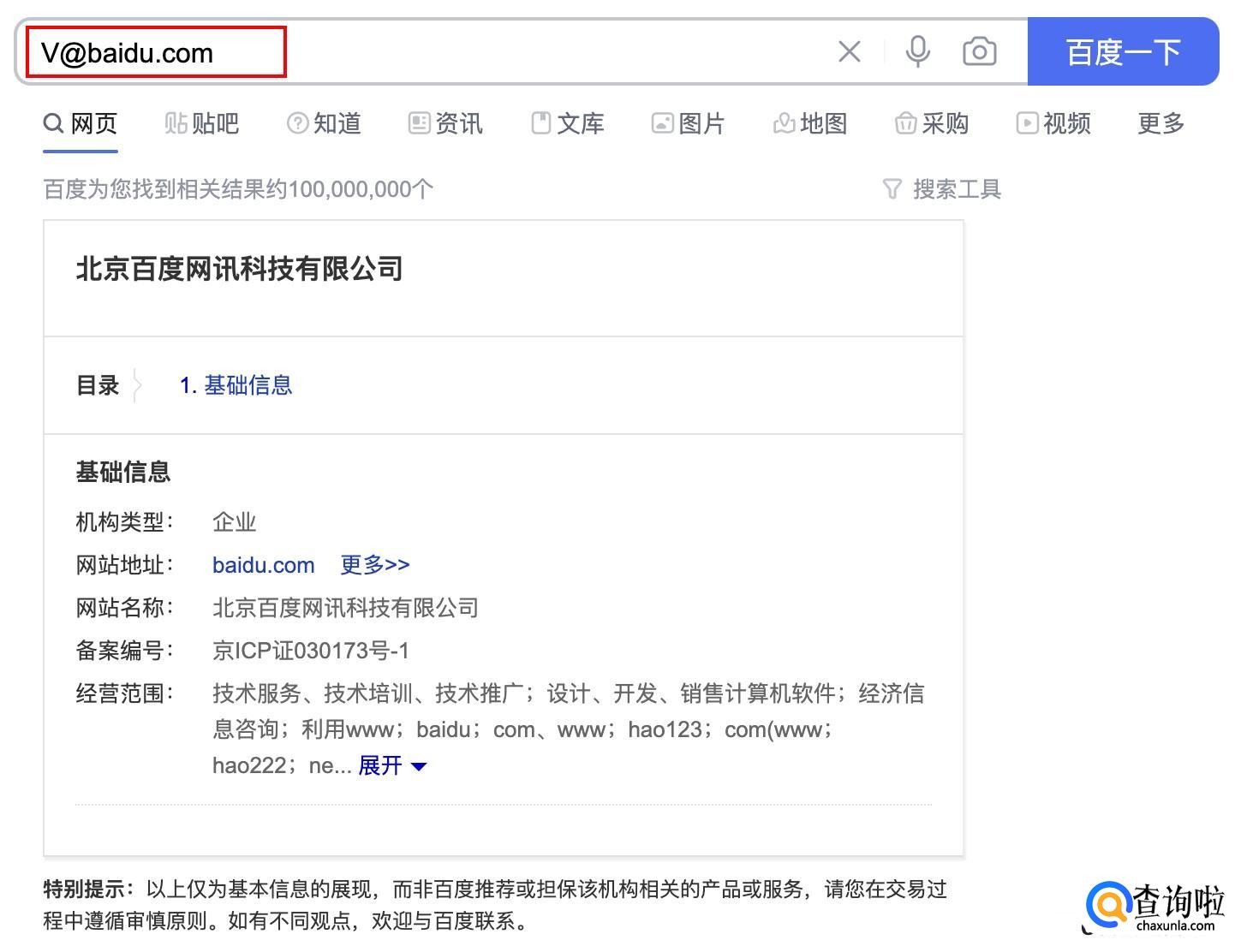
Task: Click the 知道 question mark icon
Action: 296,123
